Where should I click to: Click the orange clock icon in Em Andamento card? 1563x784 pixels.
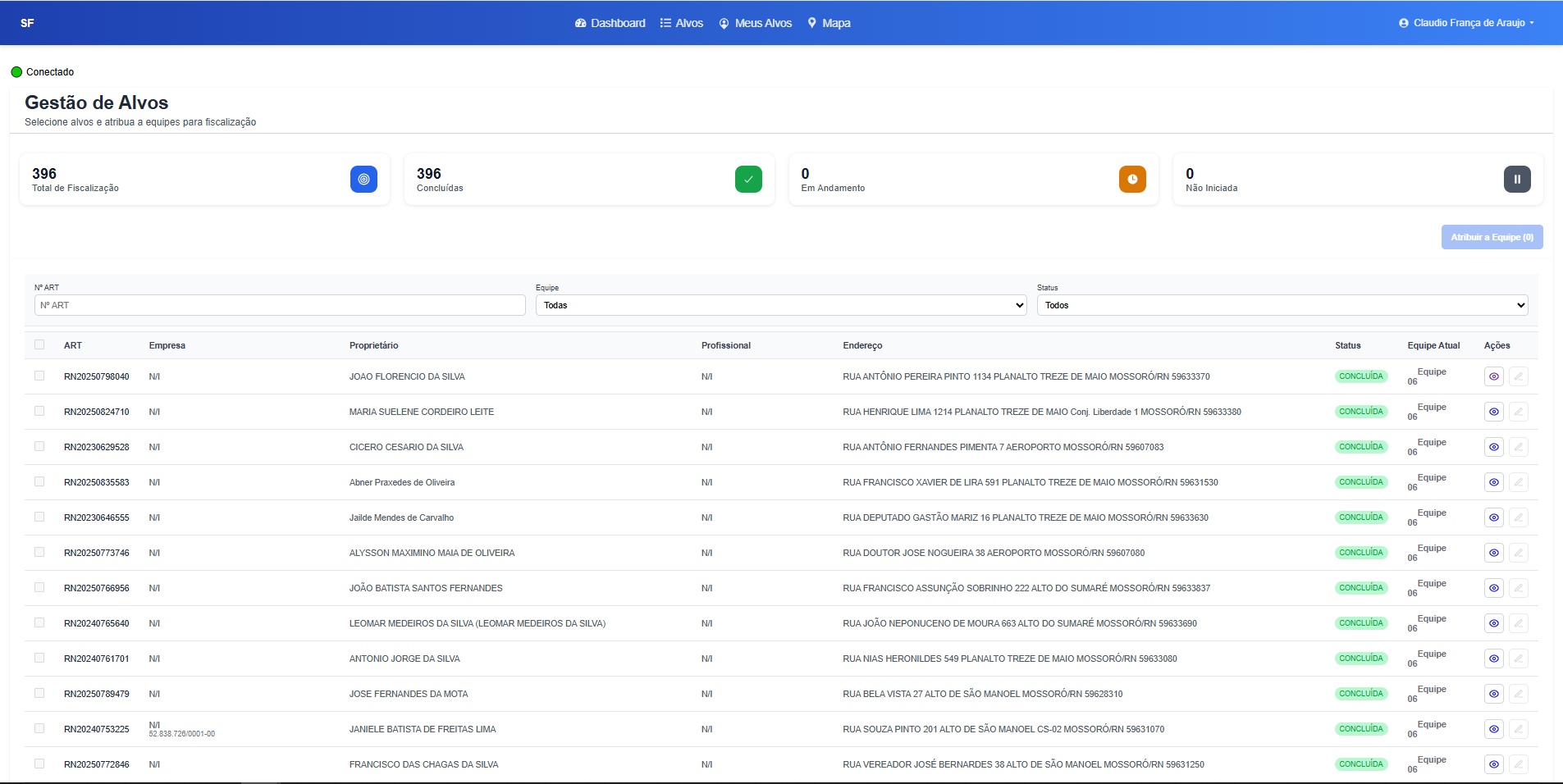[1132, 180]
